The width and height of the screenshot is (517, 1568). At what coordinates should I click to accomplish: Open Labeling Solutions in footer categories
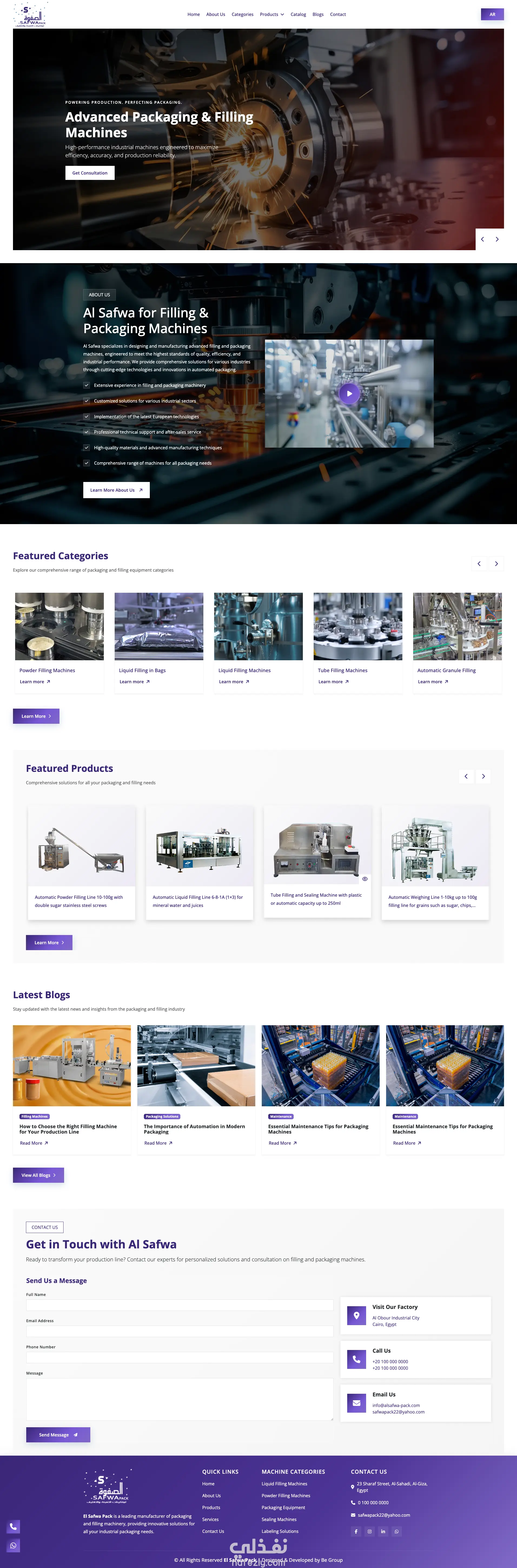[280, 1532]
